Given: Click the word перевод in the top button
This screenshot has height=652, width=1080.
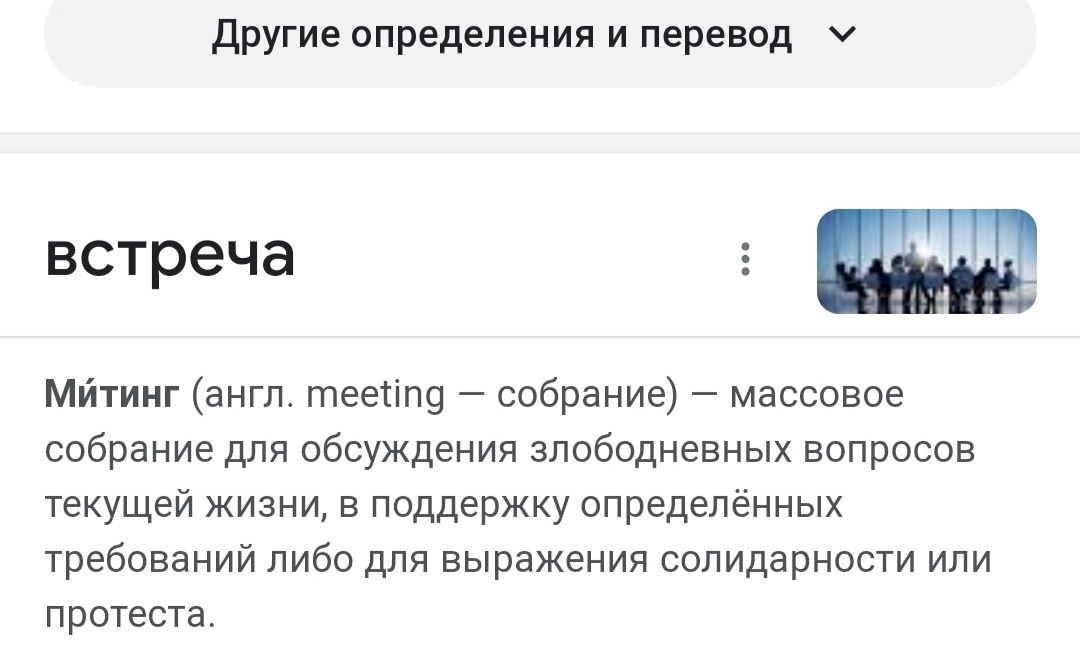Looking at the screenshot, I should (x=716, y=36).
